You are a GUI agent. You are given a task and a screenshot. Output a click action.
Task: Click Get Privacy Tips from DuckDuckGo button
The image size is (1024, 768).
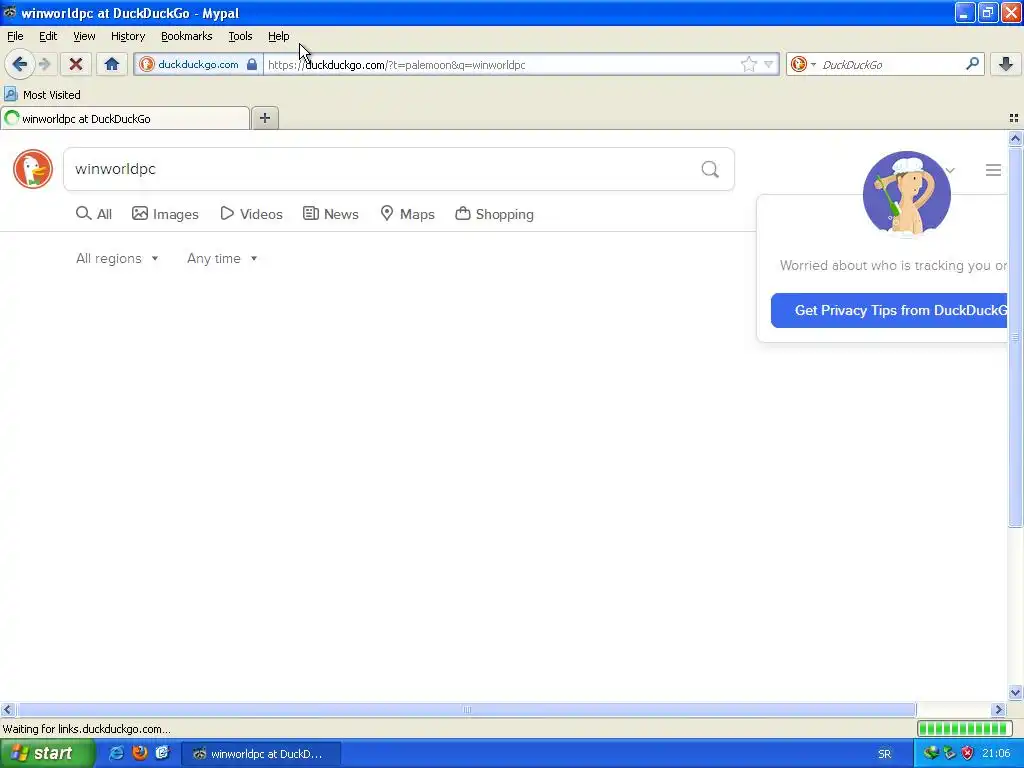click(x=889, y=310)
